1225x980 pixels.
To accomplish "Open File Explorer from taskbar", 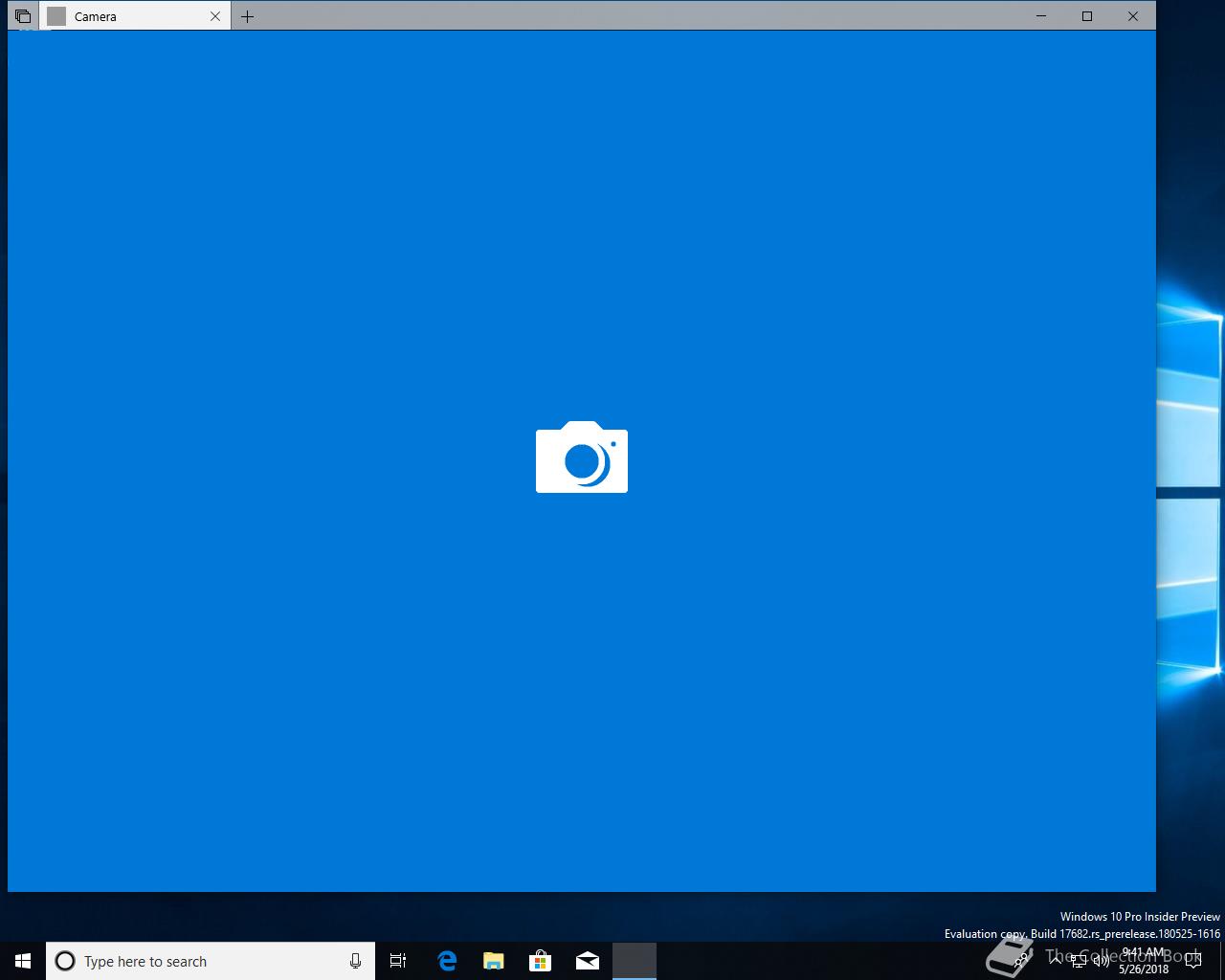I will [494, 961].
